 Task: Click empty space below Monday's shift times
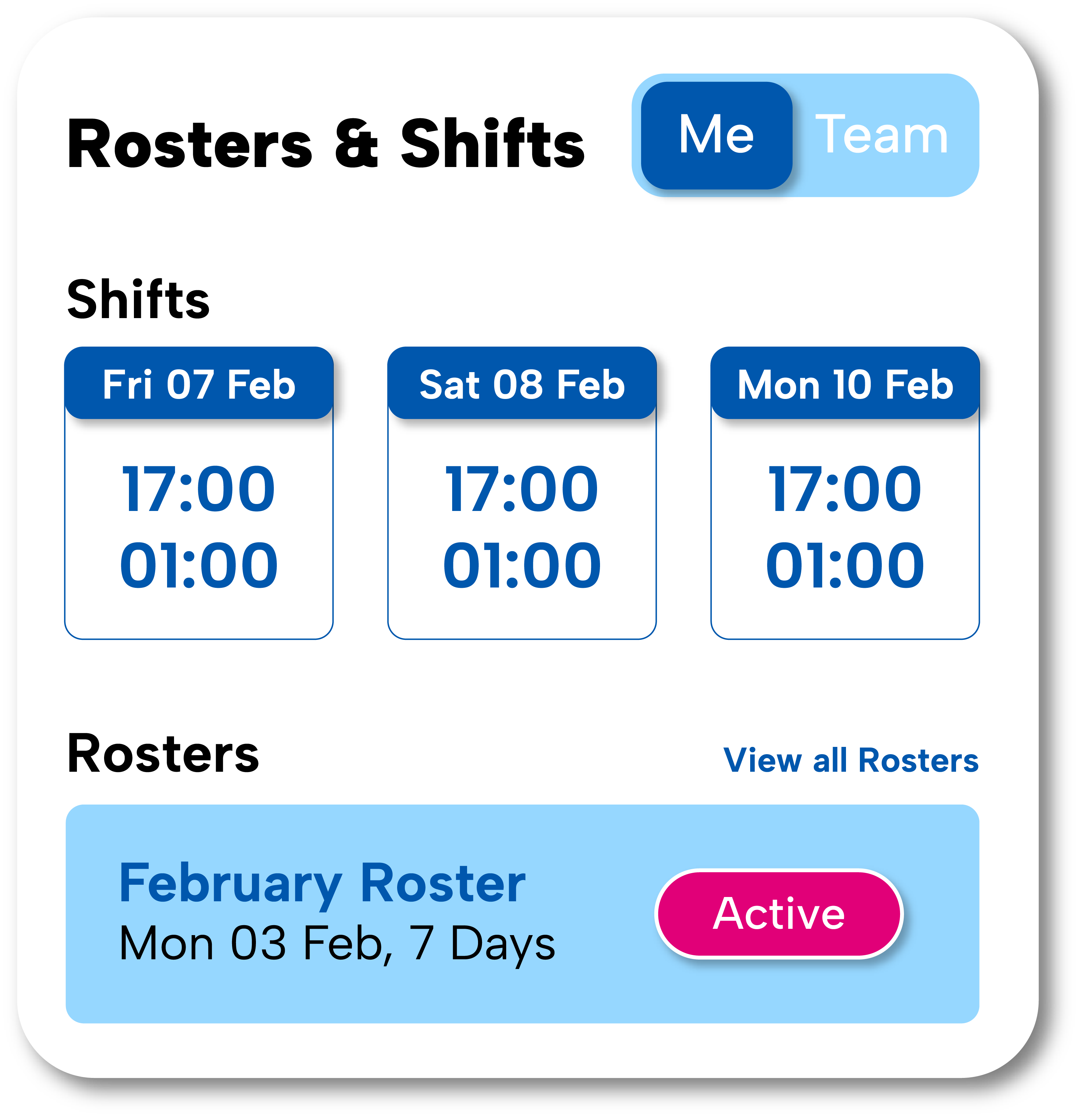tap(845, 614)
